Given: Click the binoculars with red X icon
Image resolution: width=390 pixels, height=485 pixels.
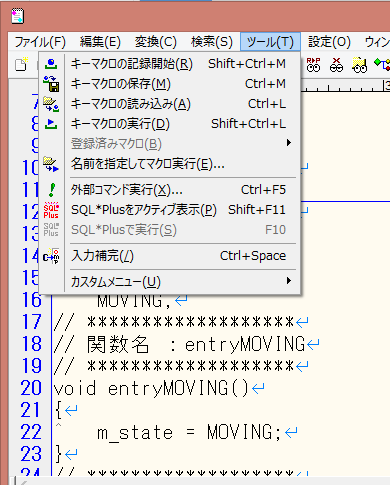Looking at the screenshot, I should coord(336,65).
